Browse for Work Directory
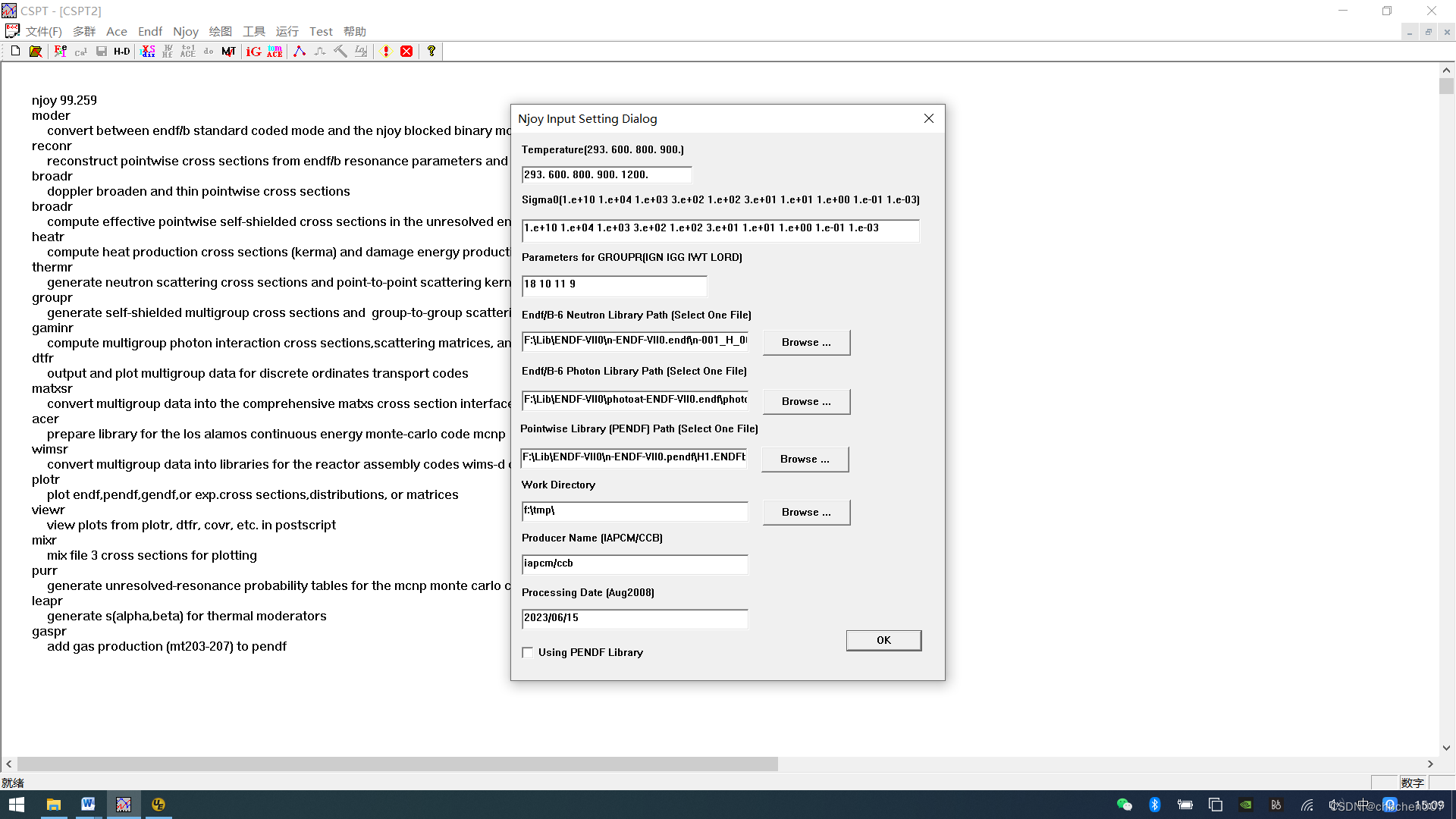The width and height of the screenshot is (1456, 819). tap(805, 512)
